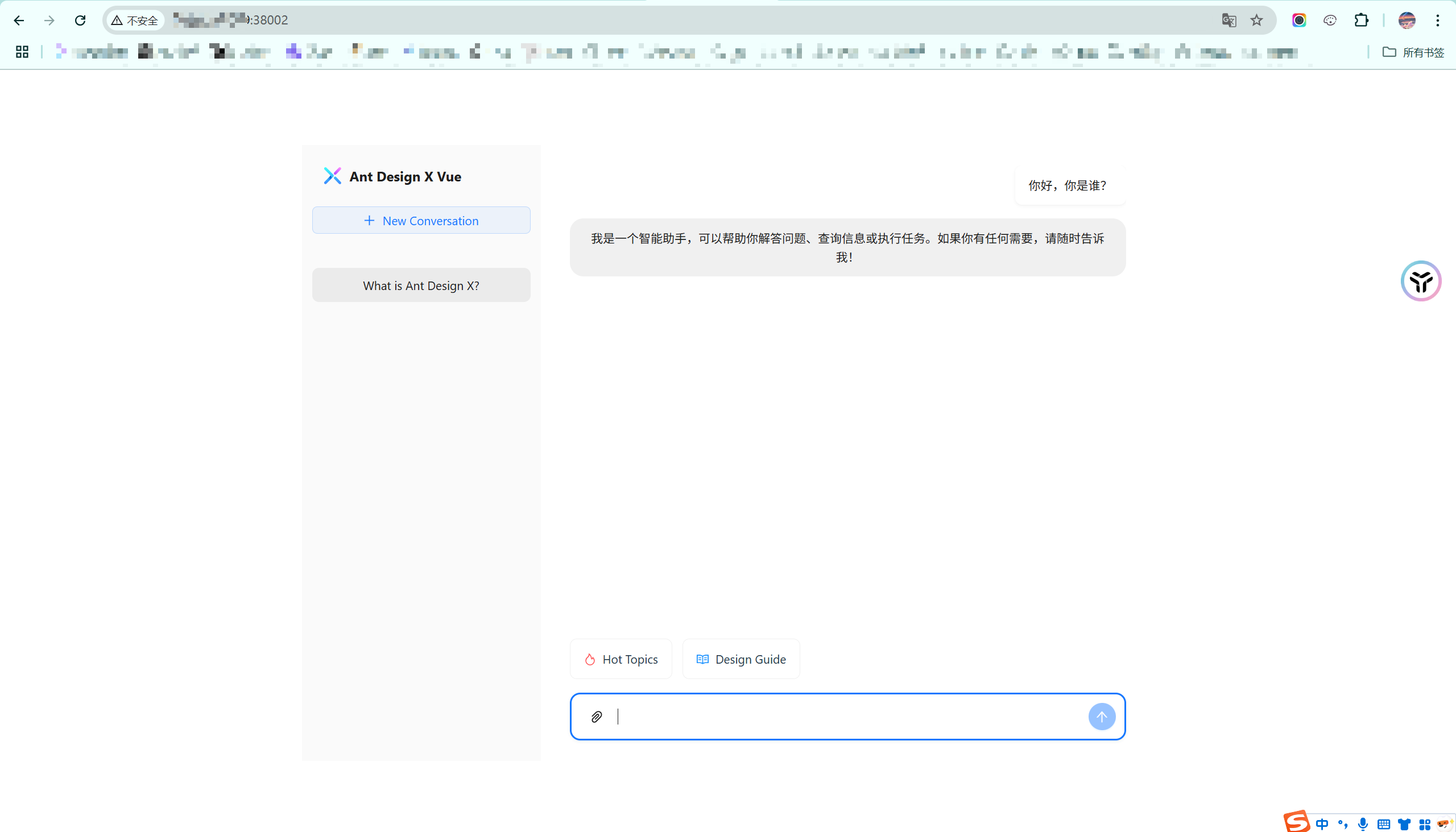The image size is (1456, 832).
Task: Open the browser extensions puzzle icon
Action: click(1361, 20)
